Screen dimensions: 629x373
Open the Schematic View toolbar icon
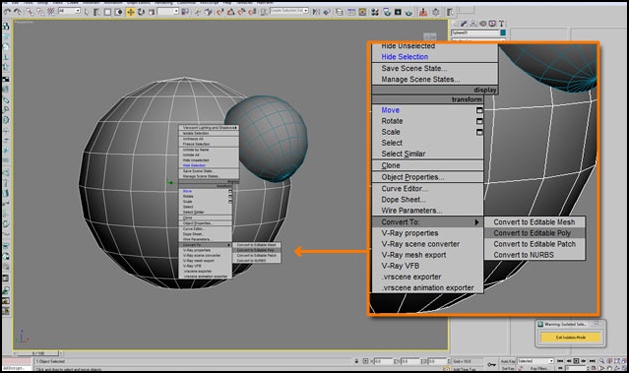[x=362, y=12]
